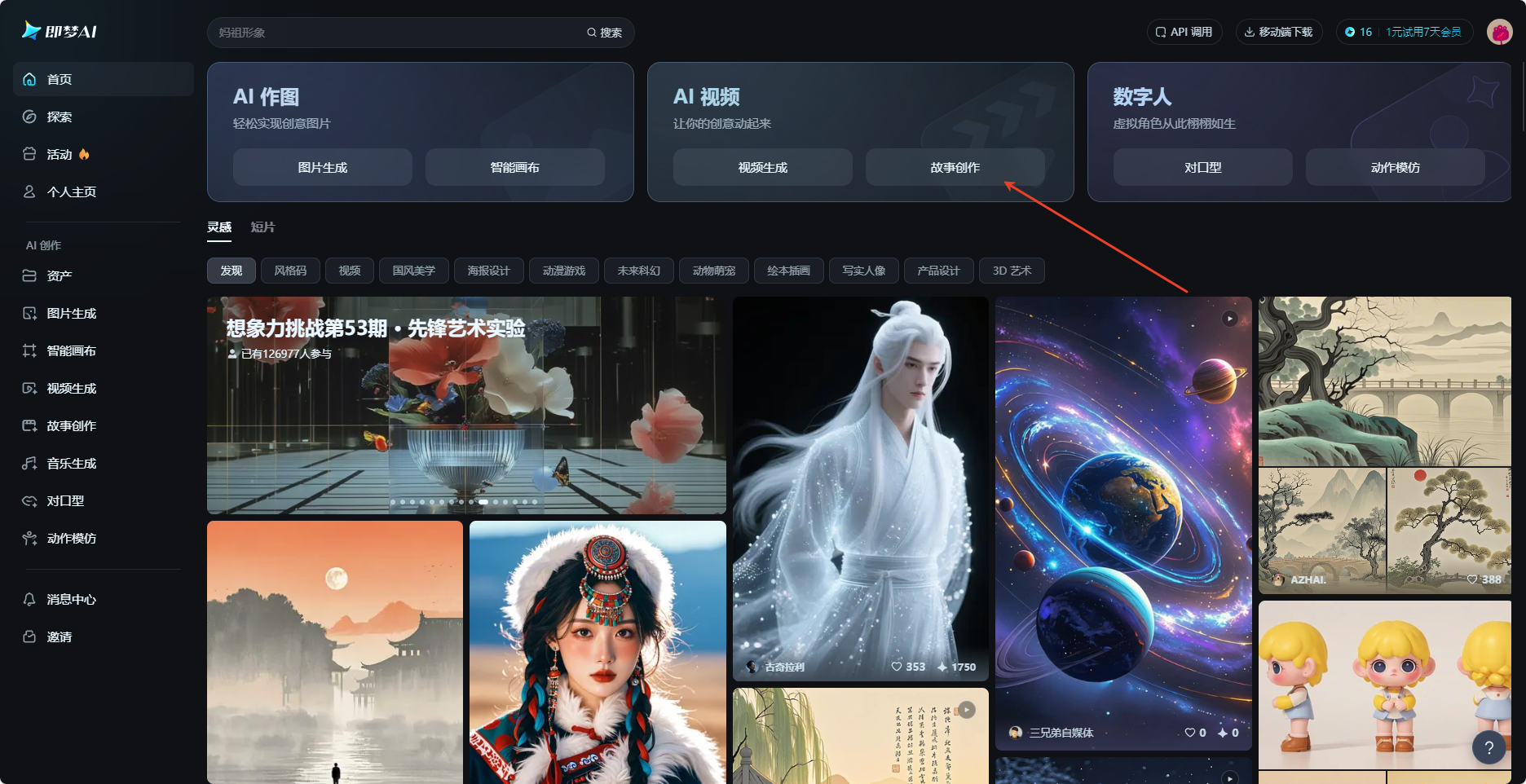Open the 资产 (Assets) panel icon
The image size is (1526, 784).
click(x=29, y=275)
